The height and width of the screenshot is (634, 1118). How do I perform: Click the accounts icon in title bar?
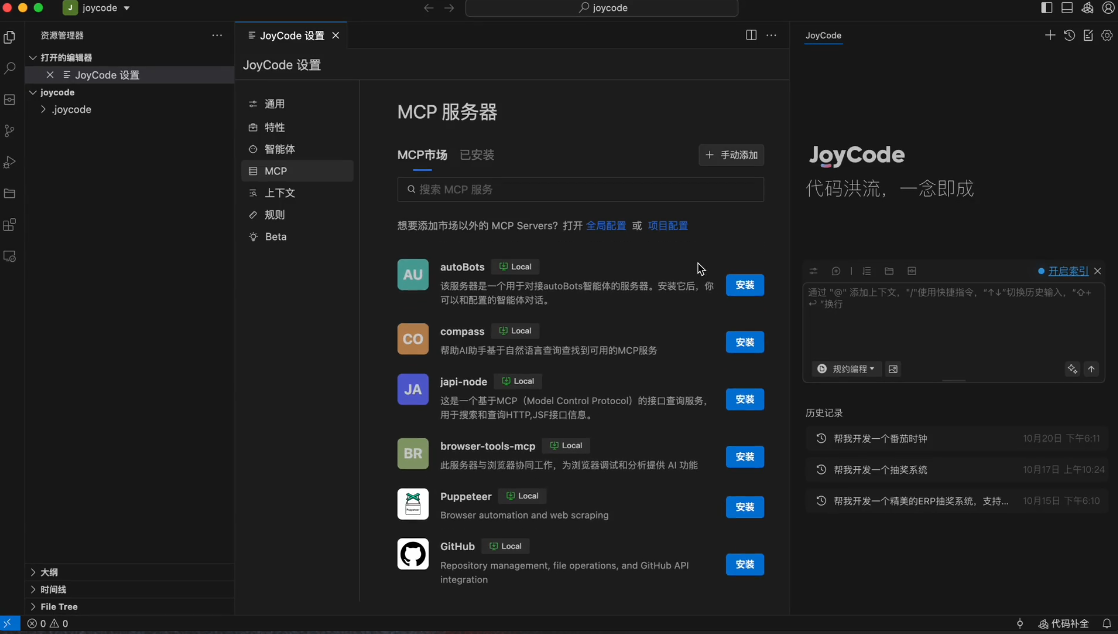click(1108, 8)
